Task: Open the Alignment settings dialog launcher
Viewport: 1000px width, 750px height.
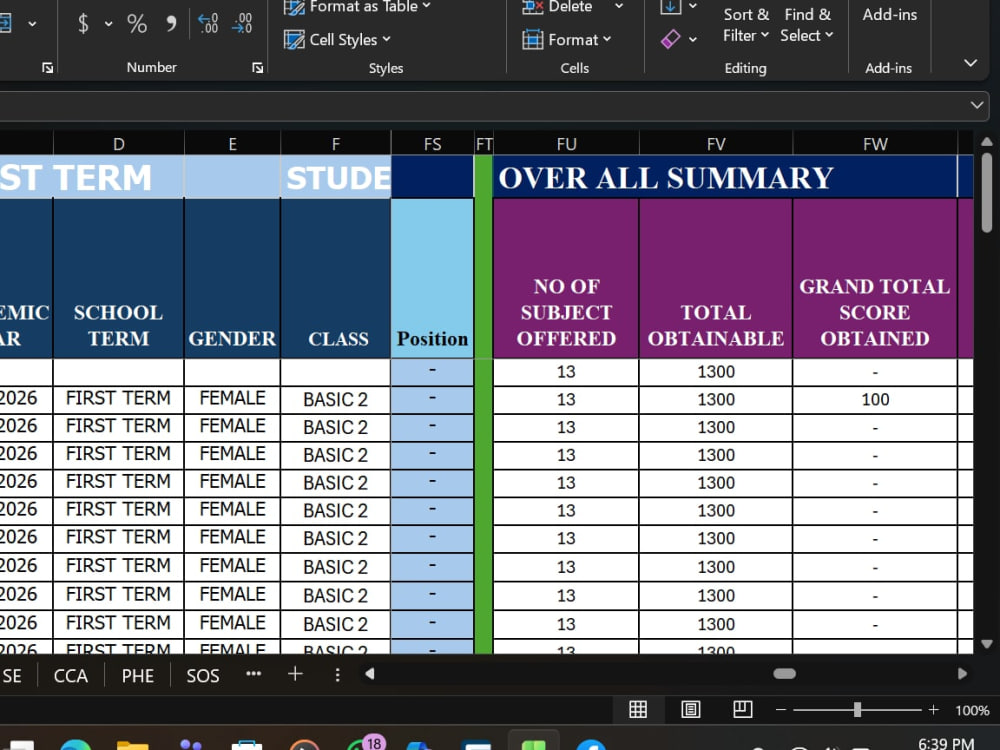Action: [x=47, y=68]
